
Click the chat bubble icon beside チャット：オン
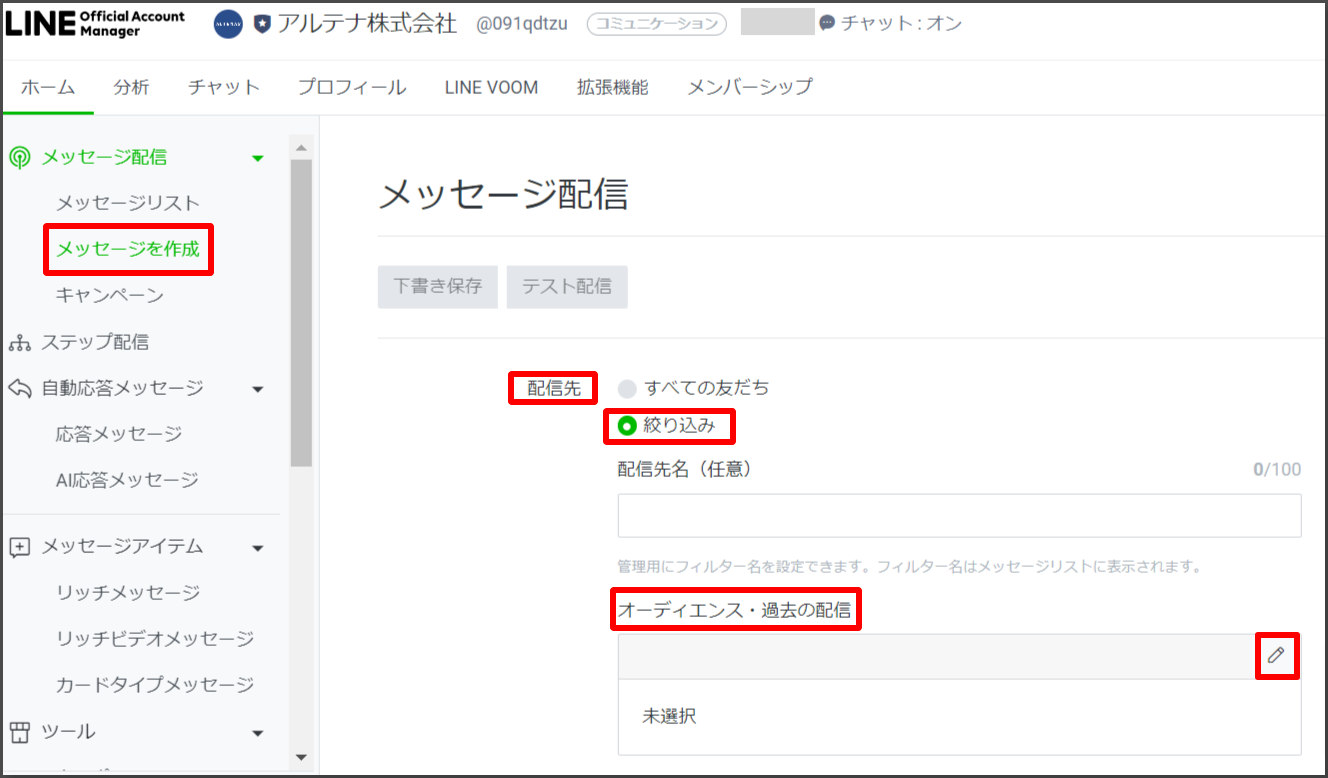pyautogui.click(x=827, y=23)
